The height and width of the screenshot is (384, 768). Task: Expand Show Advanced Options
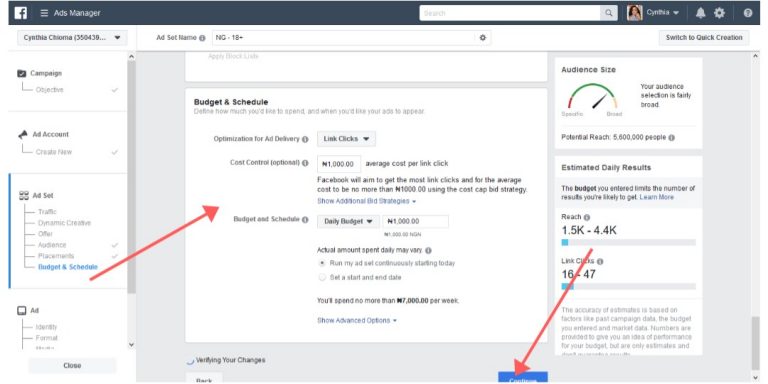click(357, 320)
